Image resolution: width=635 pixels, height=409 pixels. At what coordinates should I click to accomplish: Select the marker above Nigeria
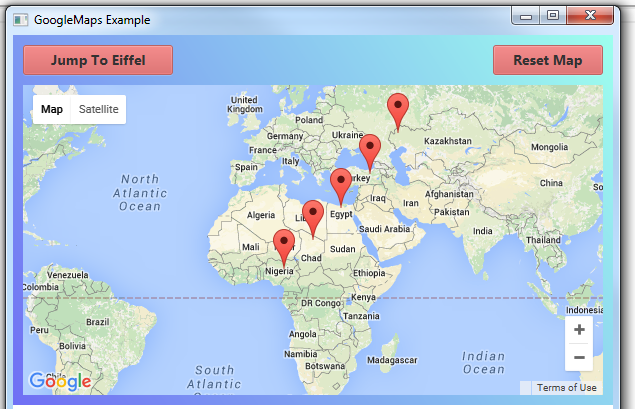tap(284, 248)
